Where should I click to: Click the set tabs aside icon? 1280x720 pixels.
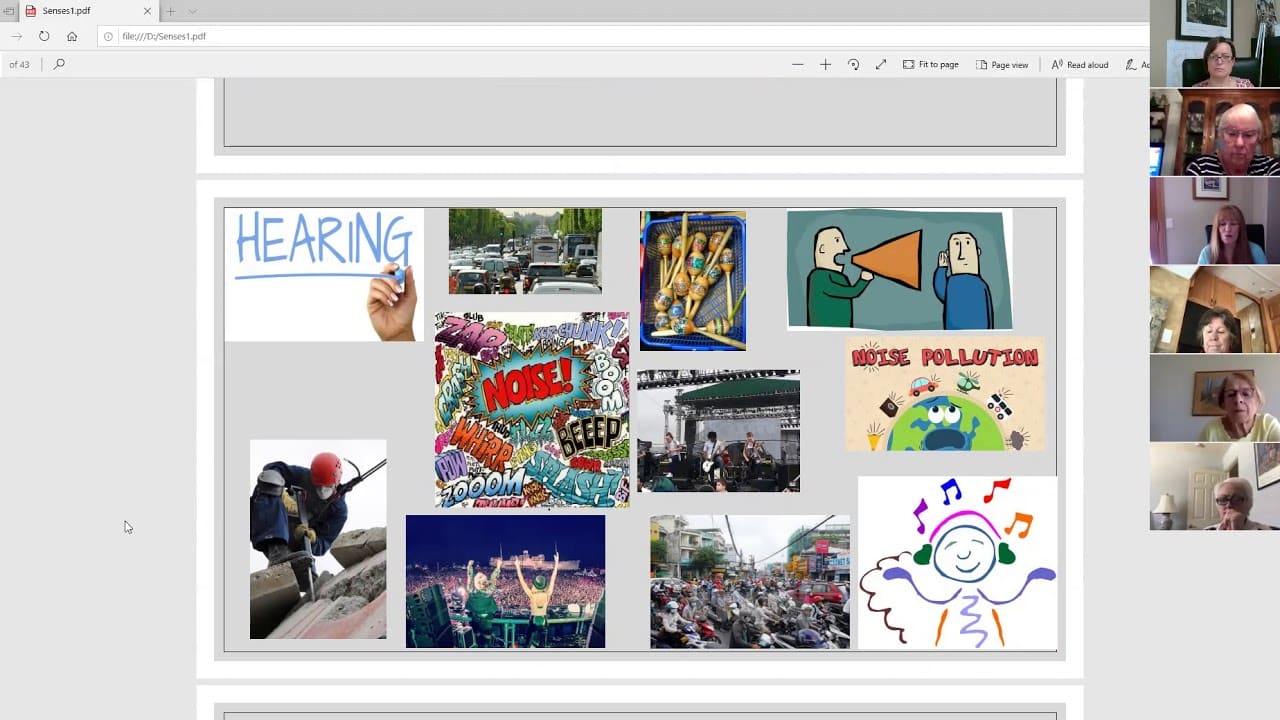click(x=9, y=11)
